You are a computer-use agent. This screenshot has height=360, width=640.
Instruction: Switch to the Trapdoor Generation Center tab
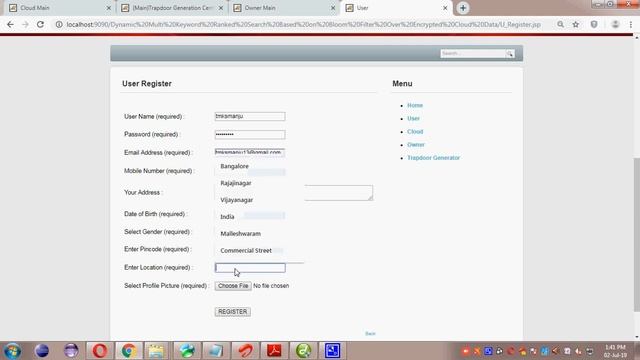coord(171,8)
